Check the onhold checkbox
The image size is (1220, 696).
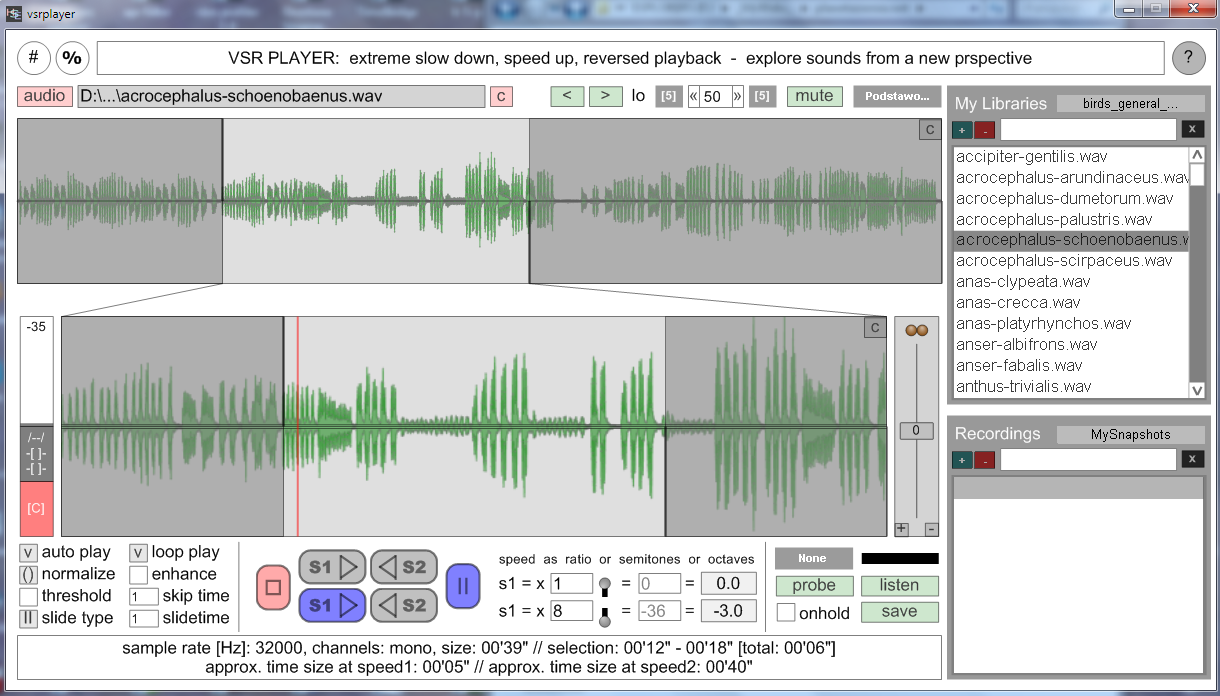786,613
